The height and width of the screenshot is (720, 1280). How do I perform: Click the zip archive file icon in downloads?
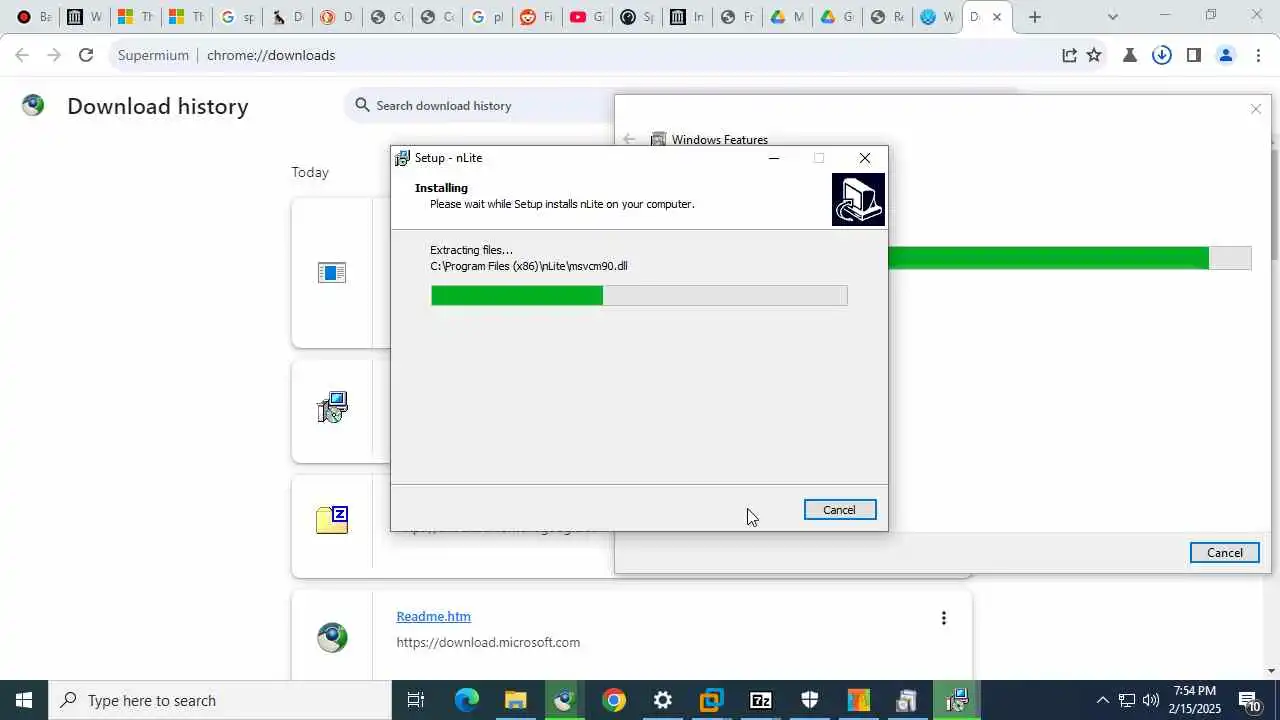pos(332,520)
